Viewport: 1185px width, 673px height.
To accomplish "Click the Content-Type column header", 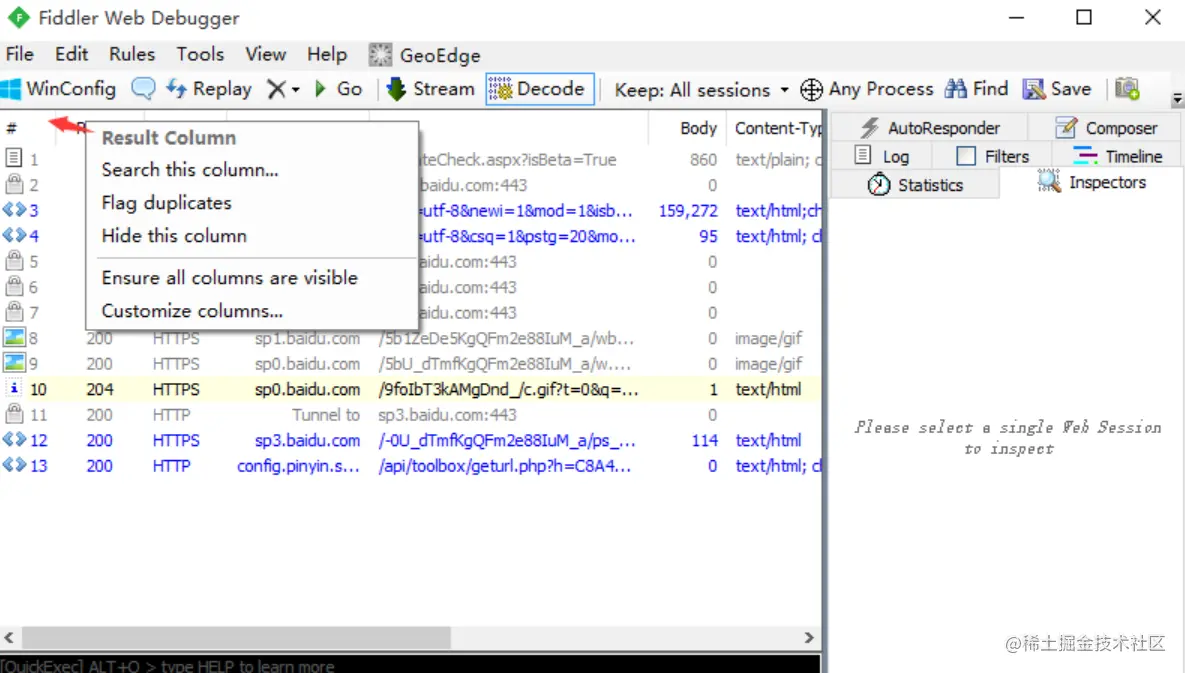I will (776, 128).
